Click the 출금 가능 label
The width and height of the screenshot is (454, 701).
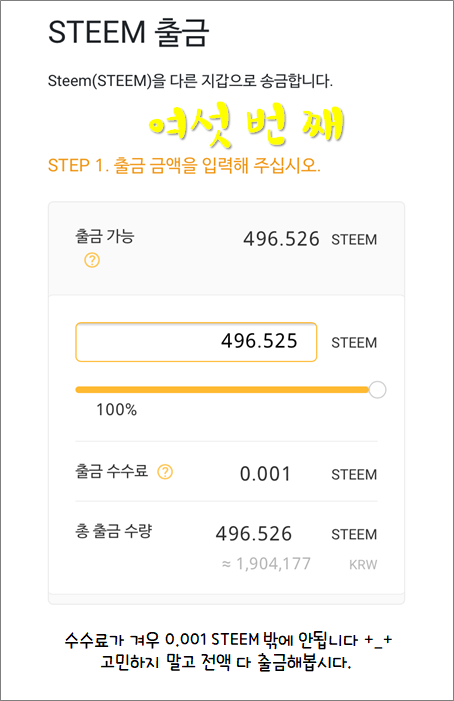(x=105, y=236)
